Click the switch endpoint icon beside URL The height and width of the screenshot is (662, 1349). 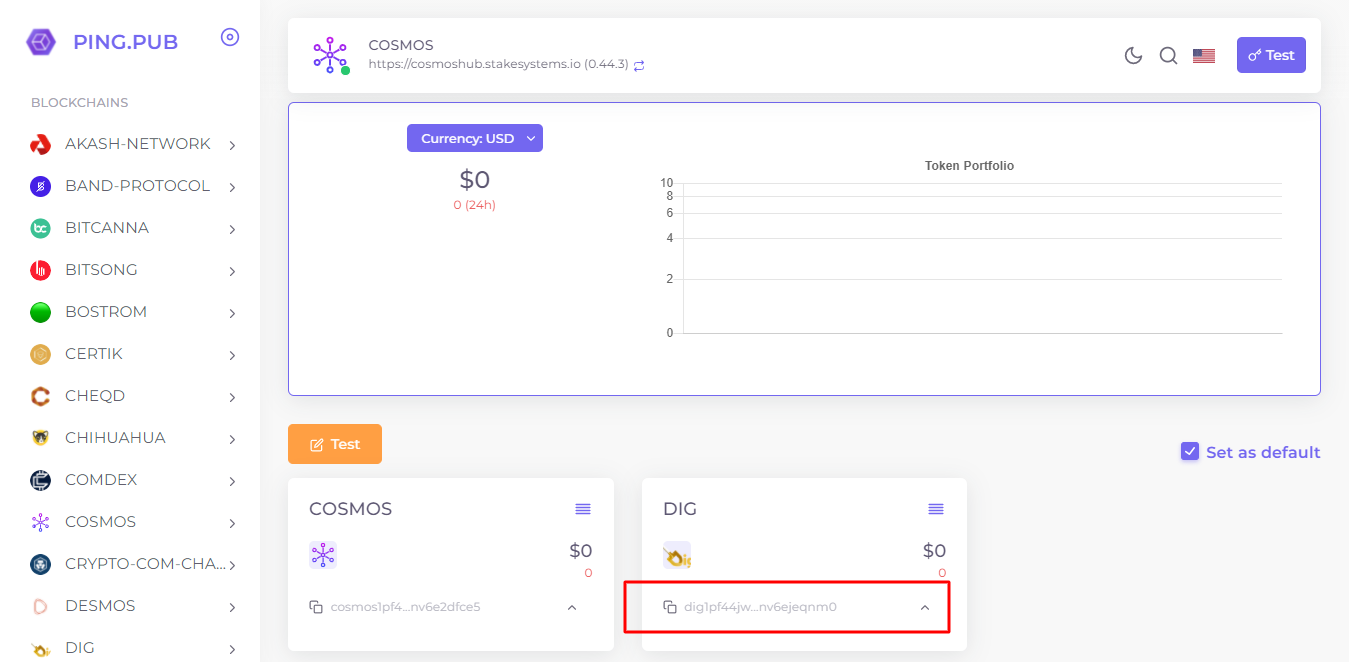639,65
